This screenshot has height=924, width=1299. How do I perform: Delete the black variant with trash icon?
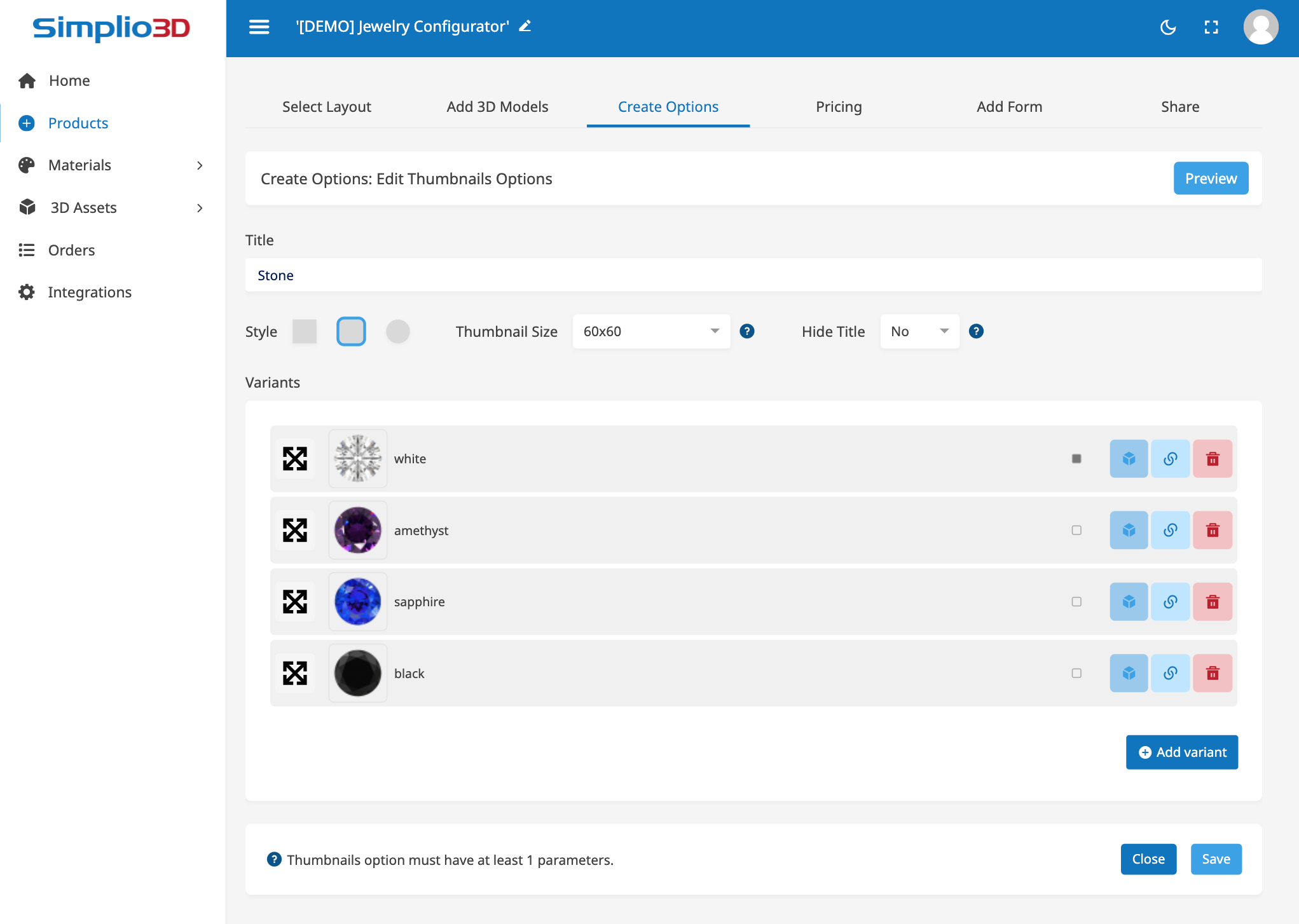(x=1213, y=673)
